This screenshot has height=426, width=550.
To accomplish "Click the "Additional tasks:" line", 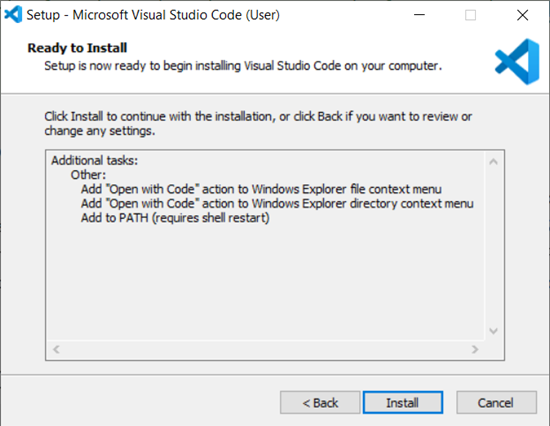I will click(x=95, y=160).
